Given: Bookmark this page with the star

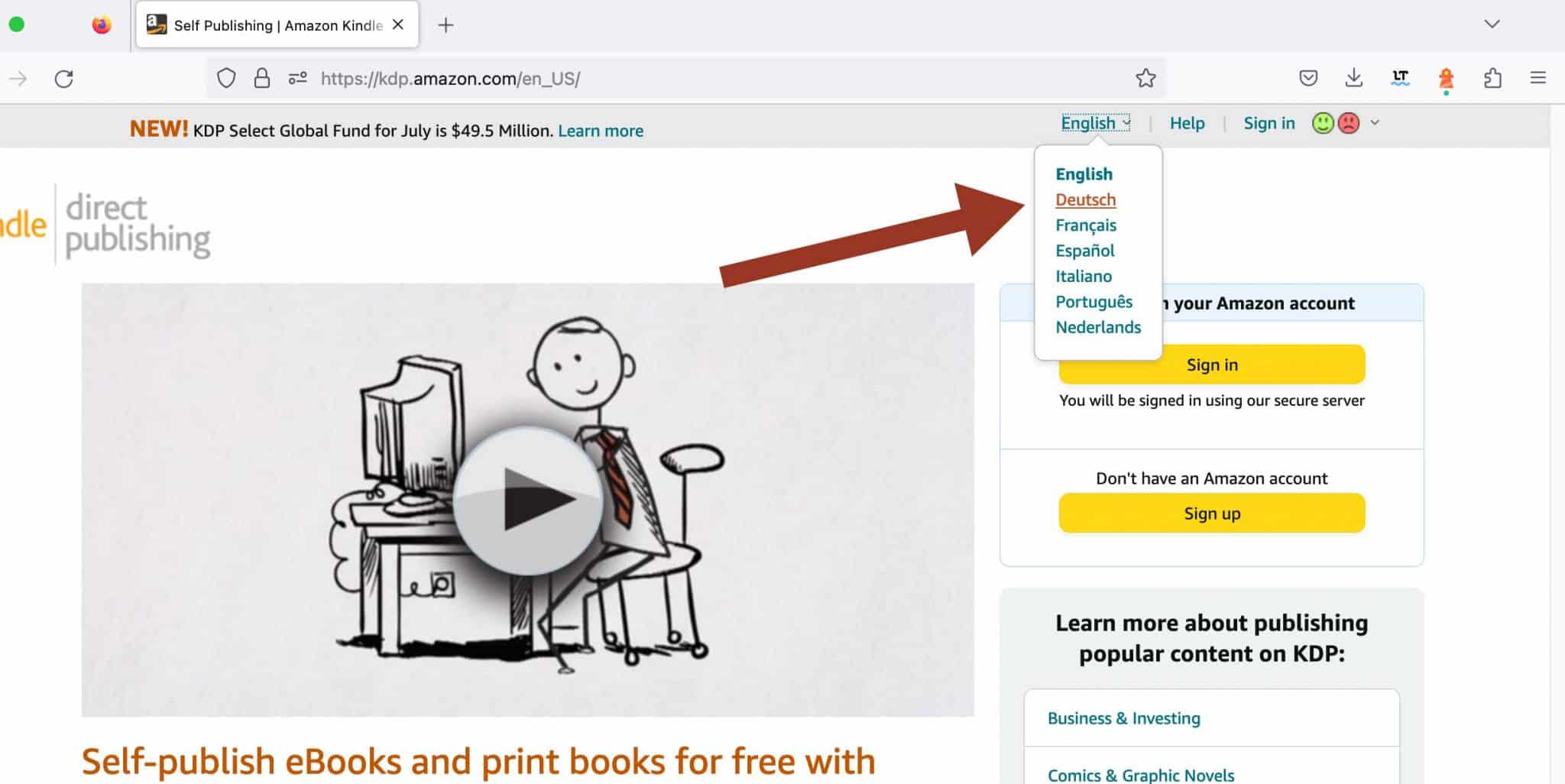Looking at the screenshot, I should point(1145,78).
